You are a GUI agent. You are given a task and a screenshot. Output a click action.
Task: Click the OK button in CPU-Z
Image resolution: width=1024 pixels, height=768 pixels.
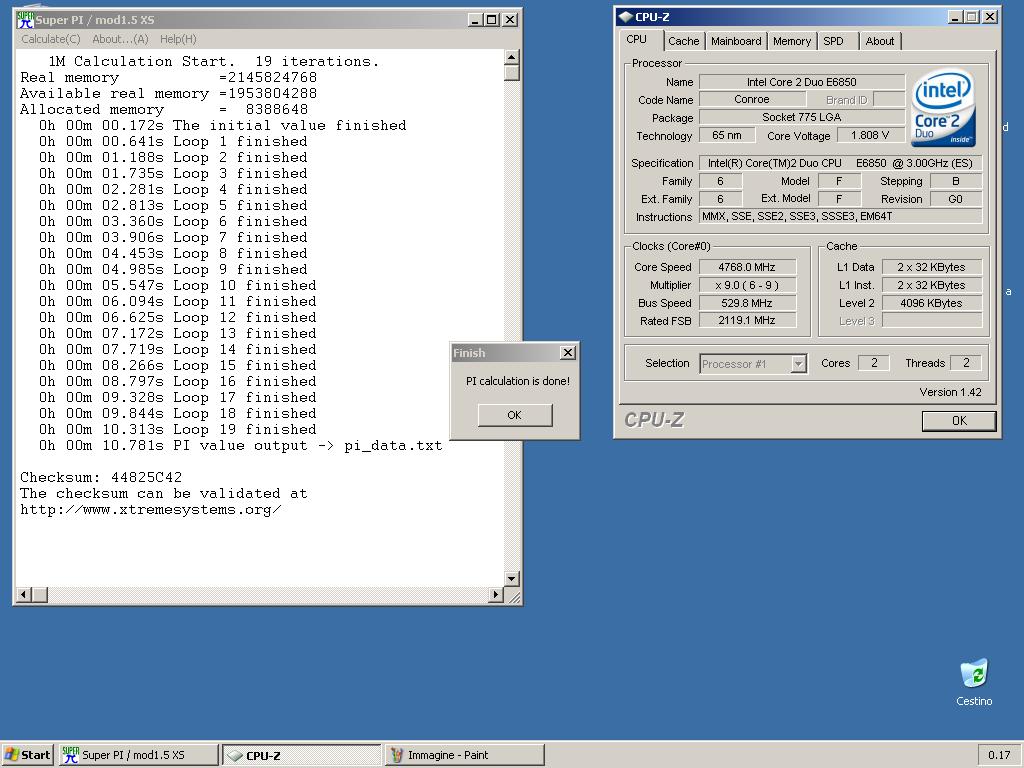click(x=959, y=421)
